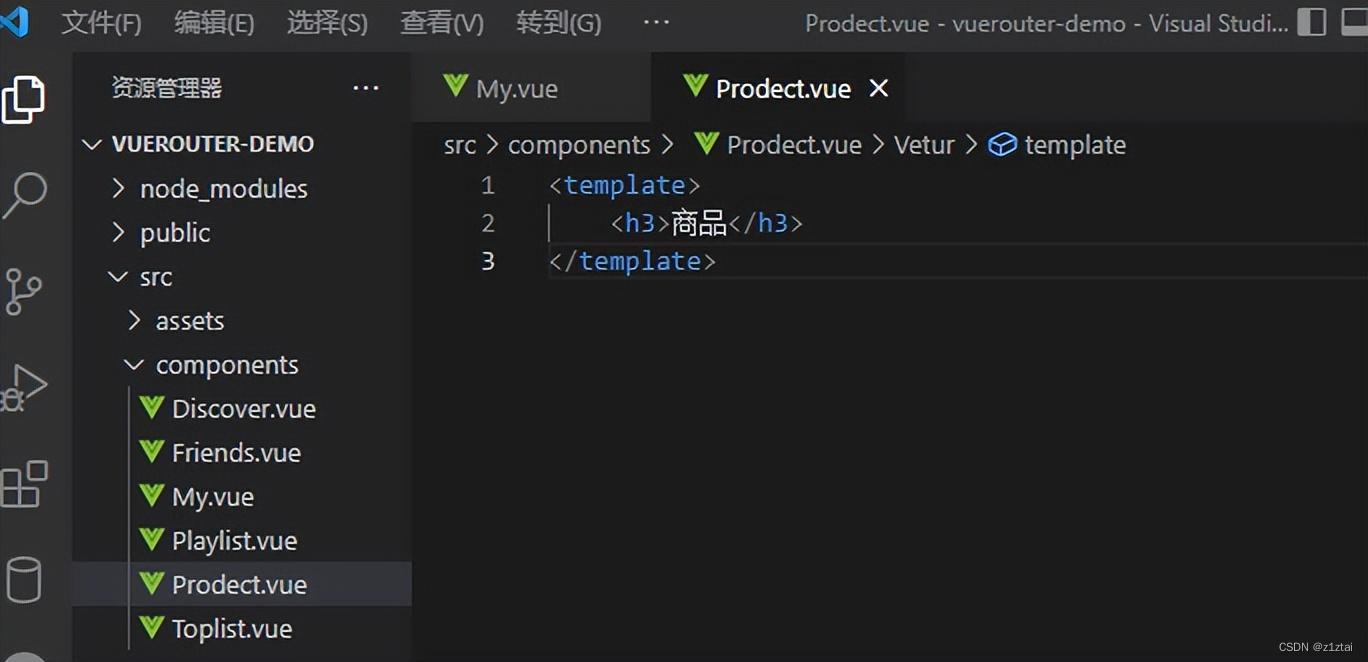This screenshot has width=1368, height=662.
Task: Open the Run and Debug view
Action: 25,387
